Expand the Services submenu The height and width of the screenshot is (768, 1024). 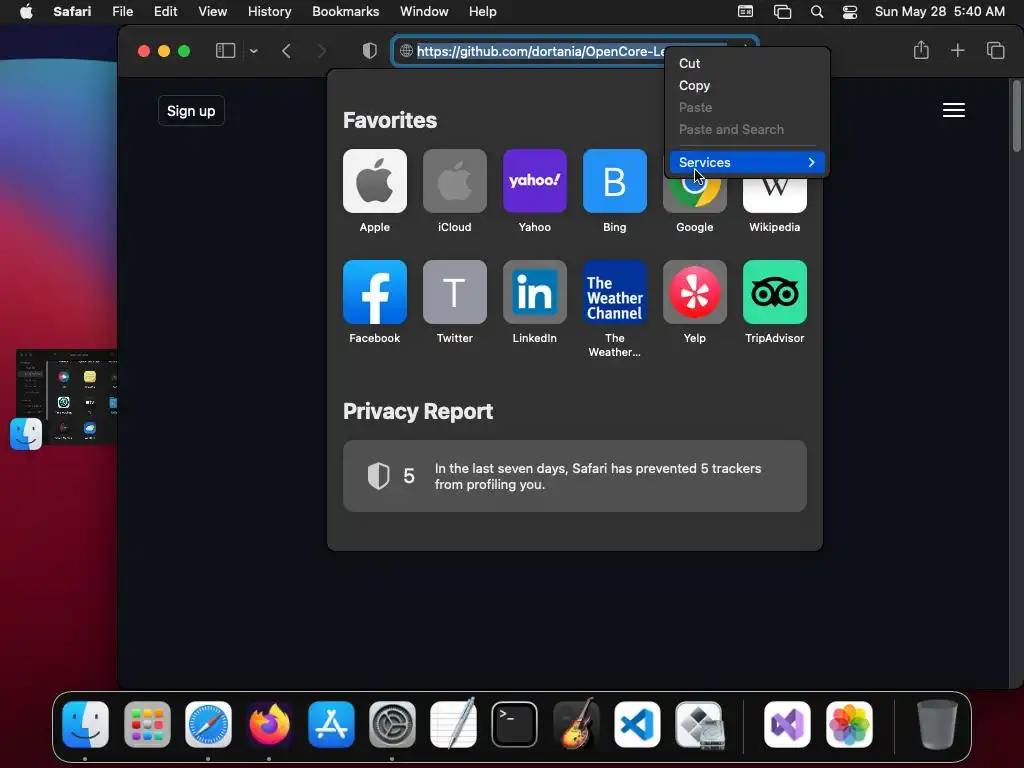747,162
